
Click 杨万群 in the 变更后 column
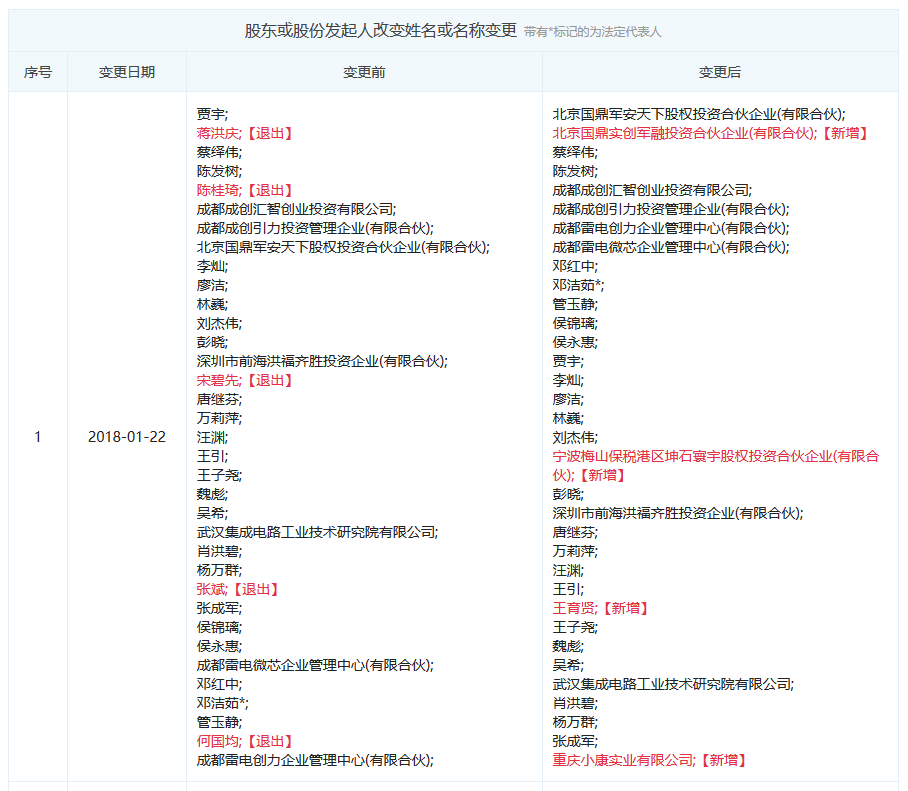tap(575, 722)
